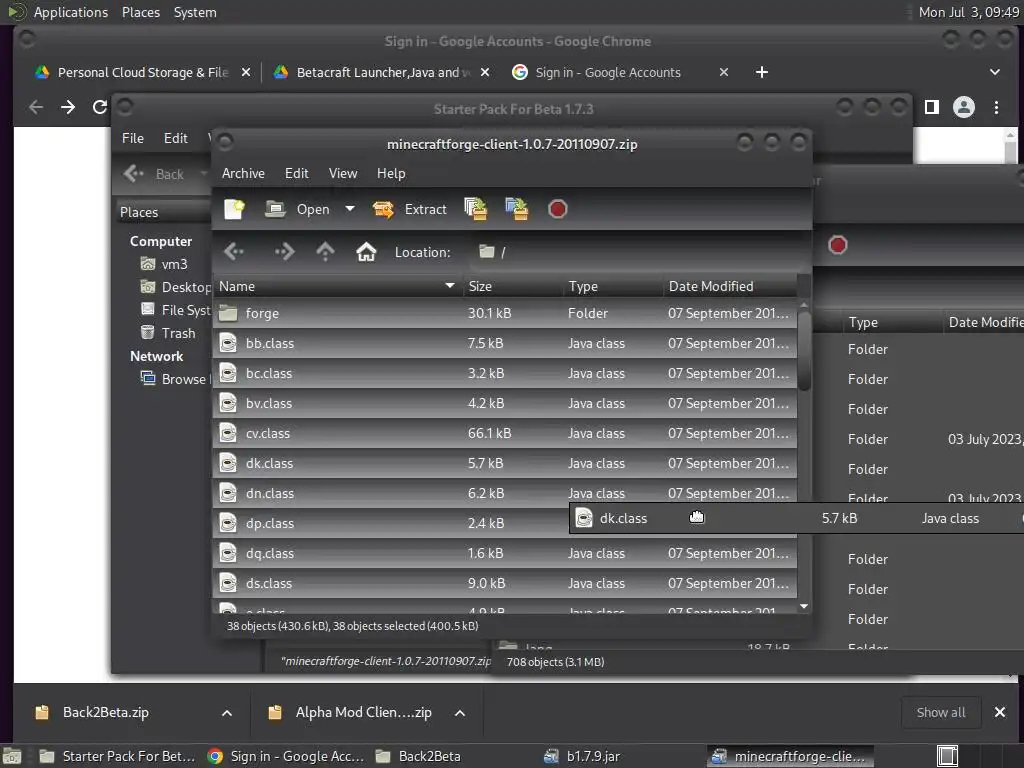Screen dimensions: 1024x768
Task: Open Edit menu in Starter Pack window
Action: (x=176, y=138)
